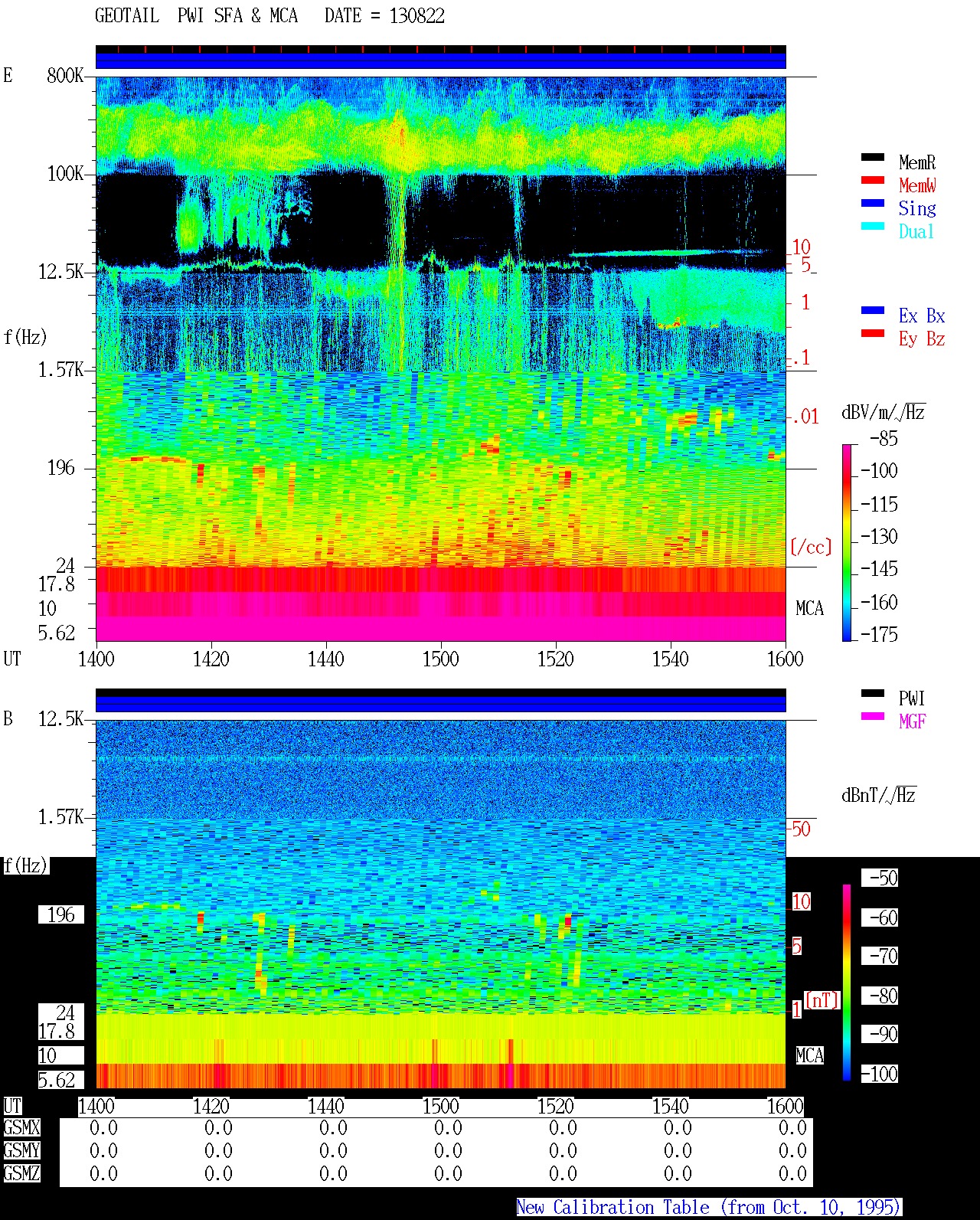The width and height of the screenshot is (980, 1220).
Task: Click the PWI legend label
Action: click(x=912, y=698)
